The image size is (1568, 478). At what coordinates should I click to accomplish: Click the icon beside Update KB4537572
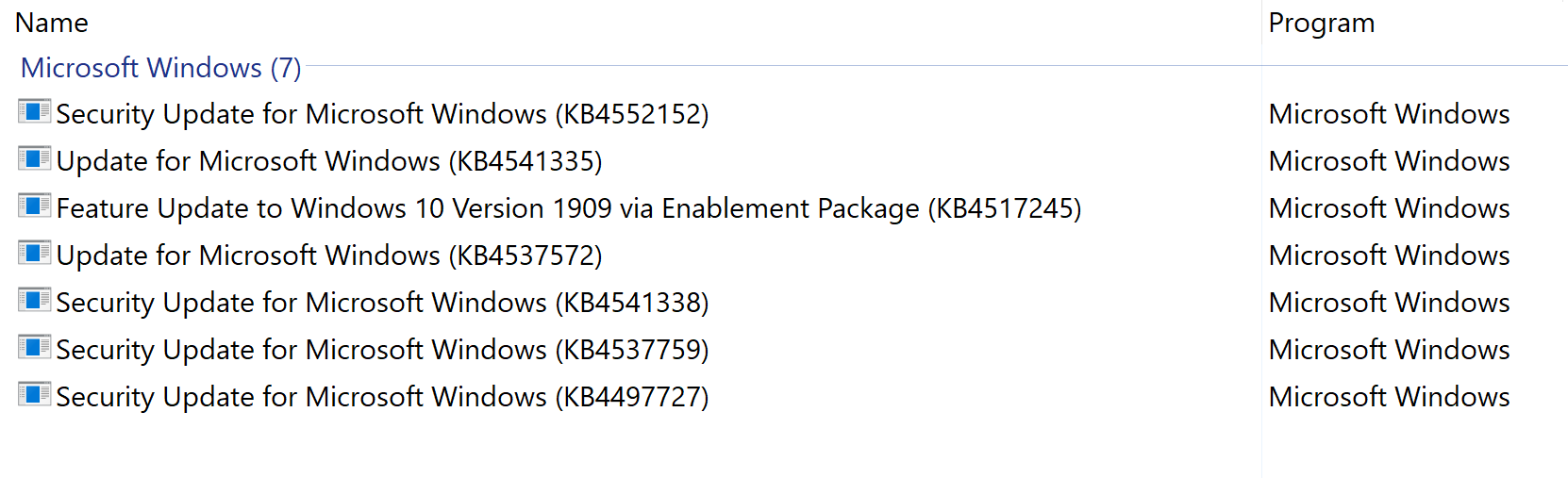(x=34, y=254)
